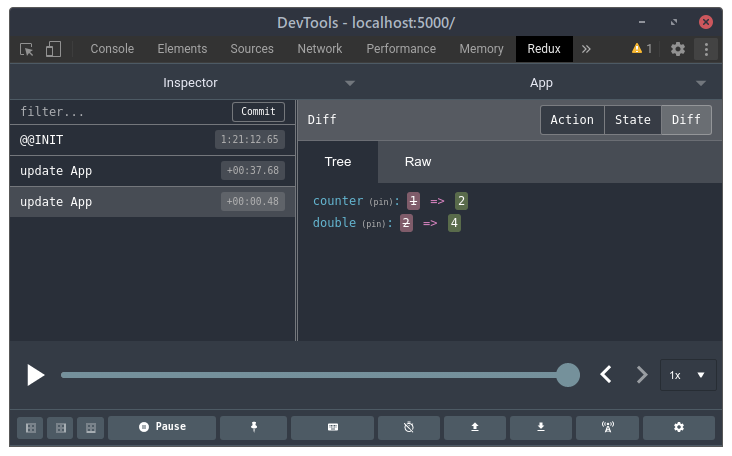The image size is (732, 456).
Task: Step back to previous action
Action: point(606,375)
